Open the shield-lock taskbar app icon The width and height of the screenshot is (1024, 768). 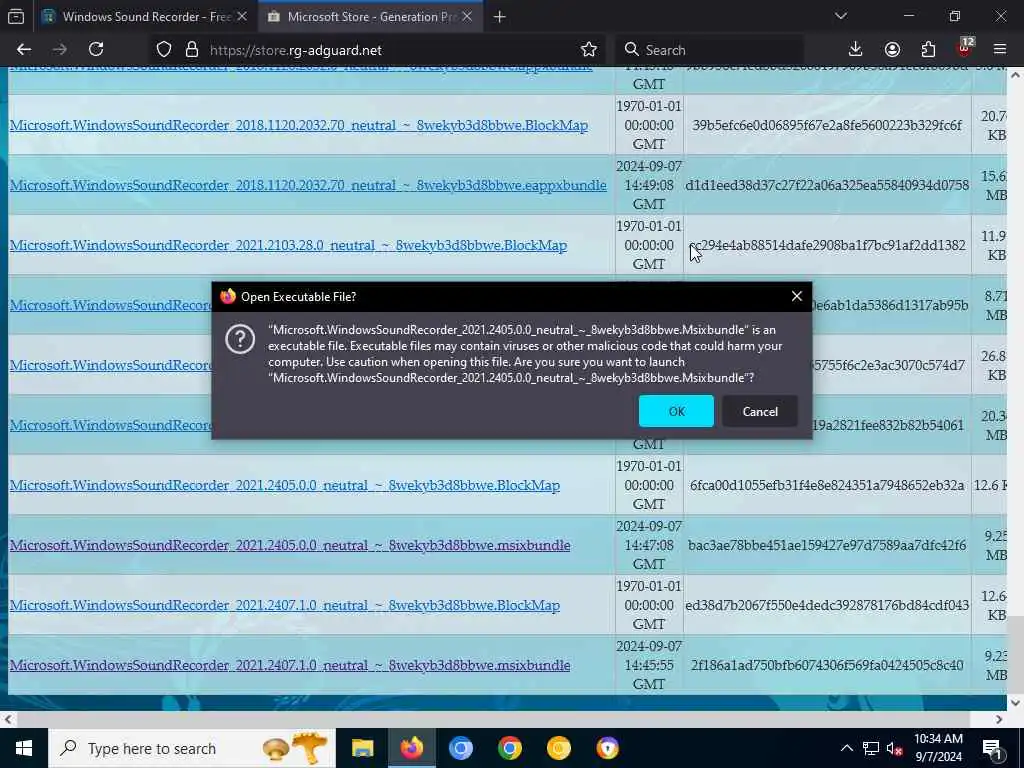click(x=607, y=748)
